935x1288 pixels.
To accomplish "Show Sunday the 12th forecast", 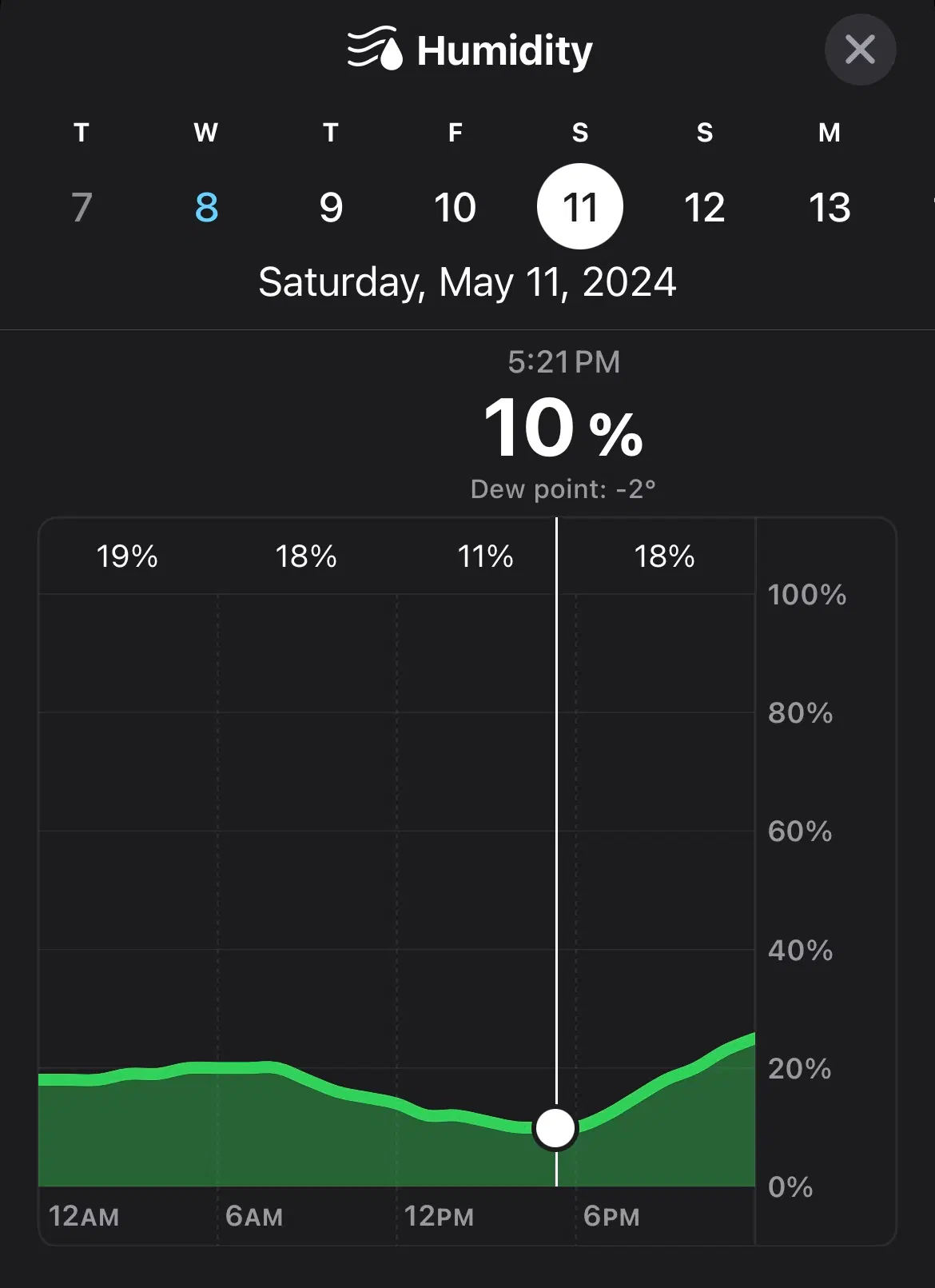I will (x=705, y=207).
